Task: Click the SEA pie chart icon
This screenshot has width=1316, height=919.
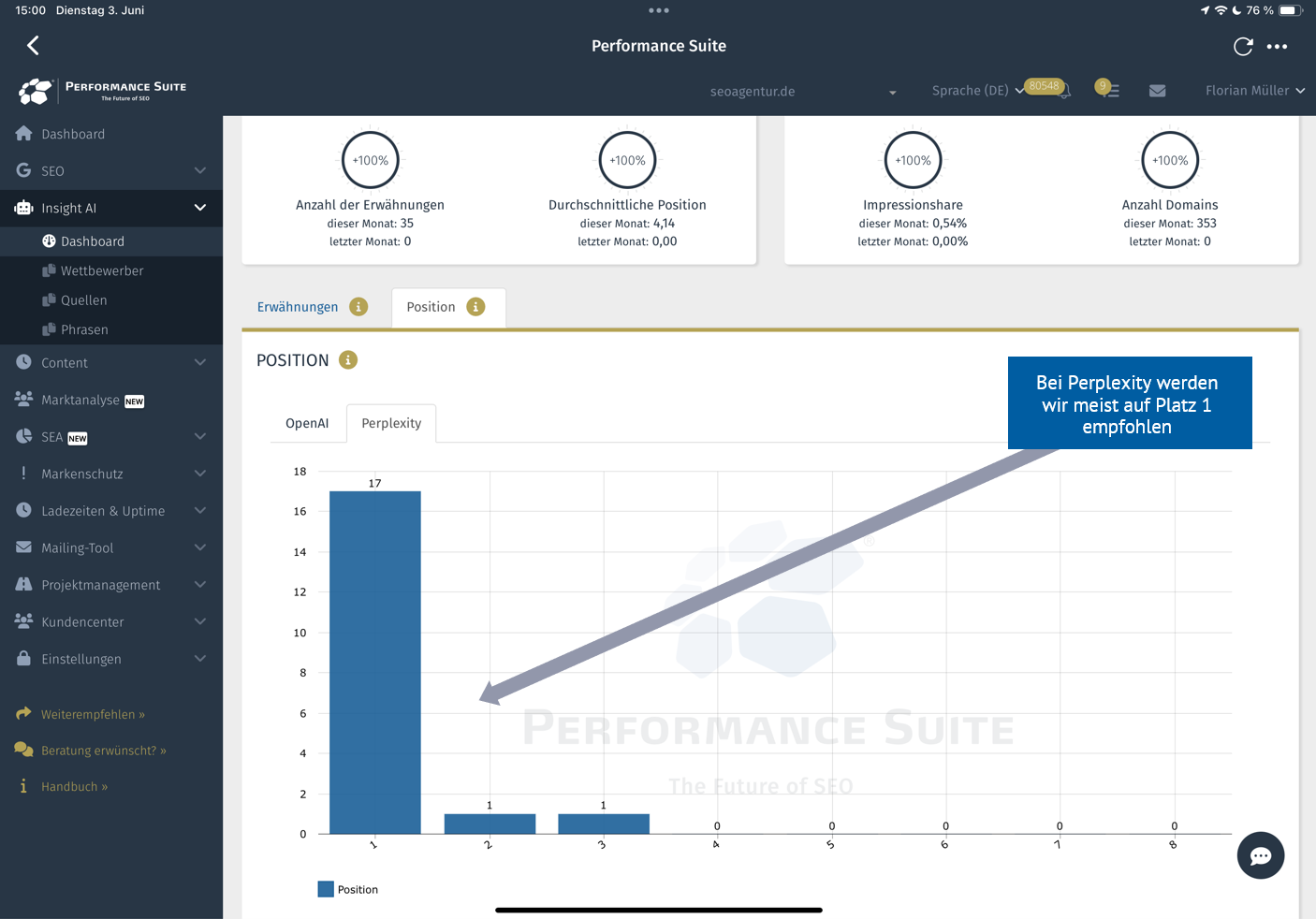Action: pos(24,436)
